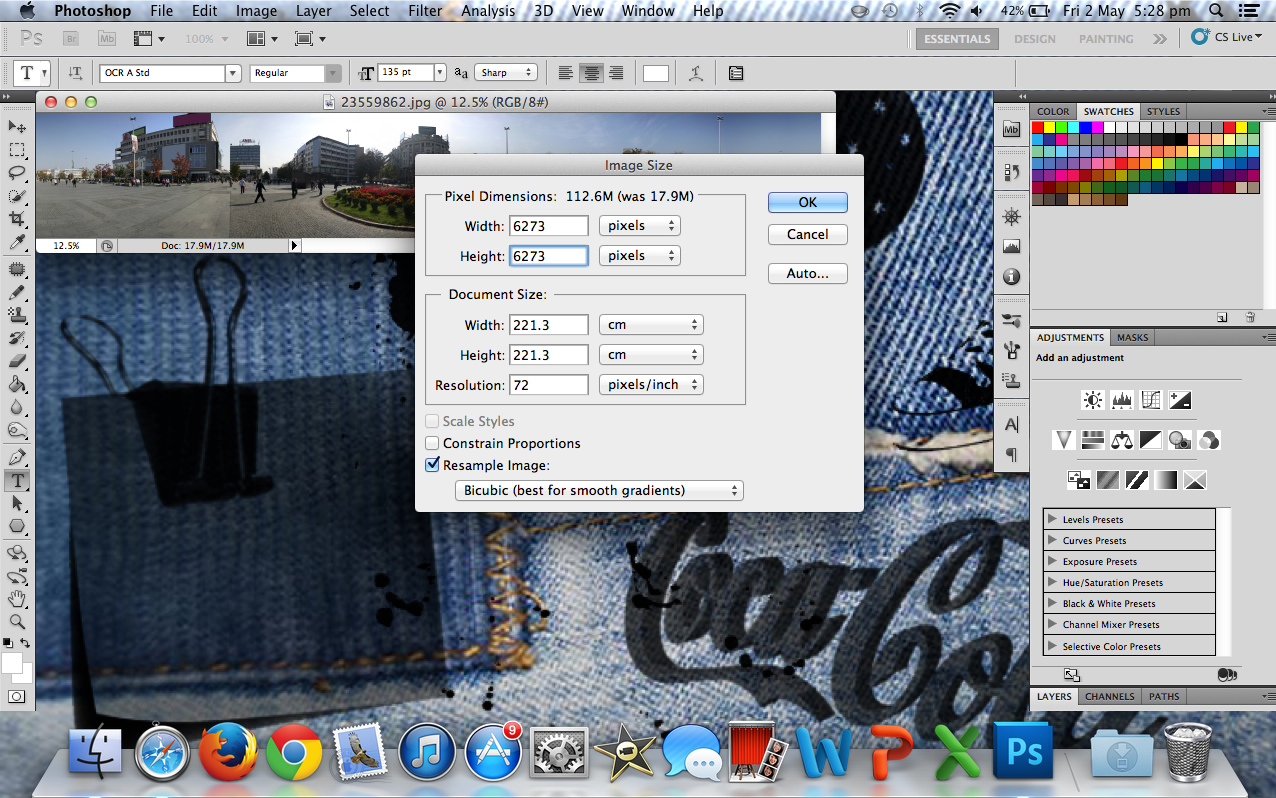The height and width of the screenshot is (798, 1276).
Task: Select the Type tool in the toolbar
Action: coord(17,480)
